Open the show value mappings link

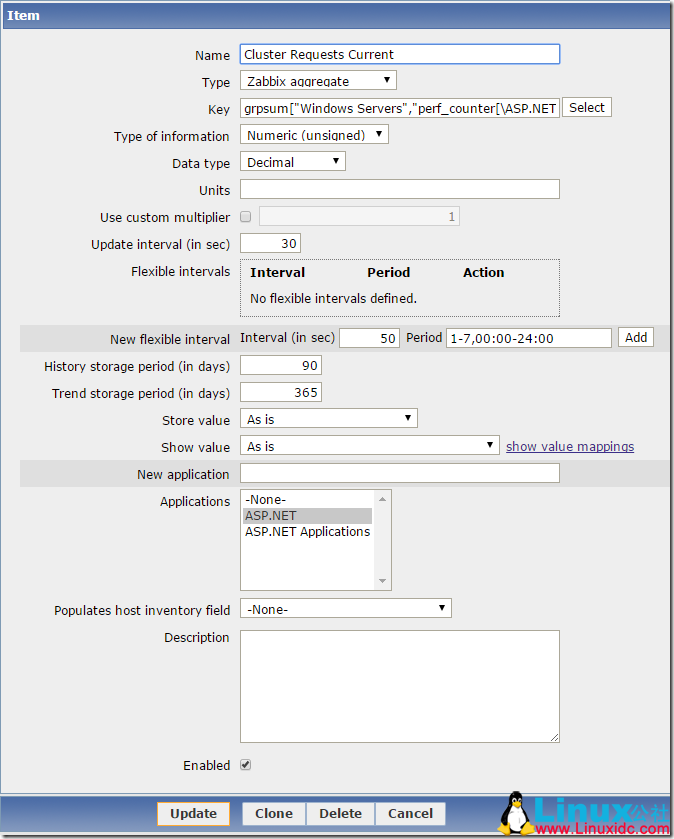tap(569, 446)
